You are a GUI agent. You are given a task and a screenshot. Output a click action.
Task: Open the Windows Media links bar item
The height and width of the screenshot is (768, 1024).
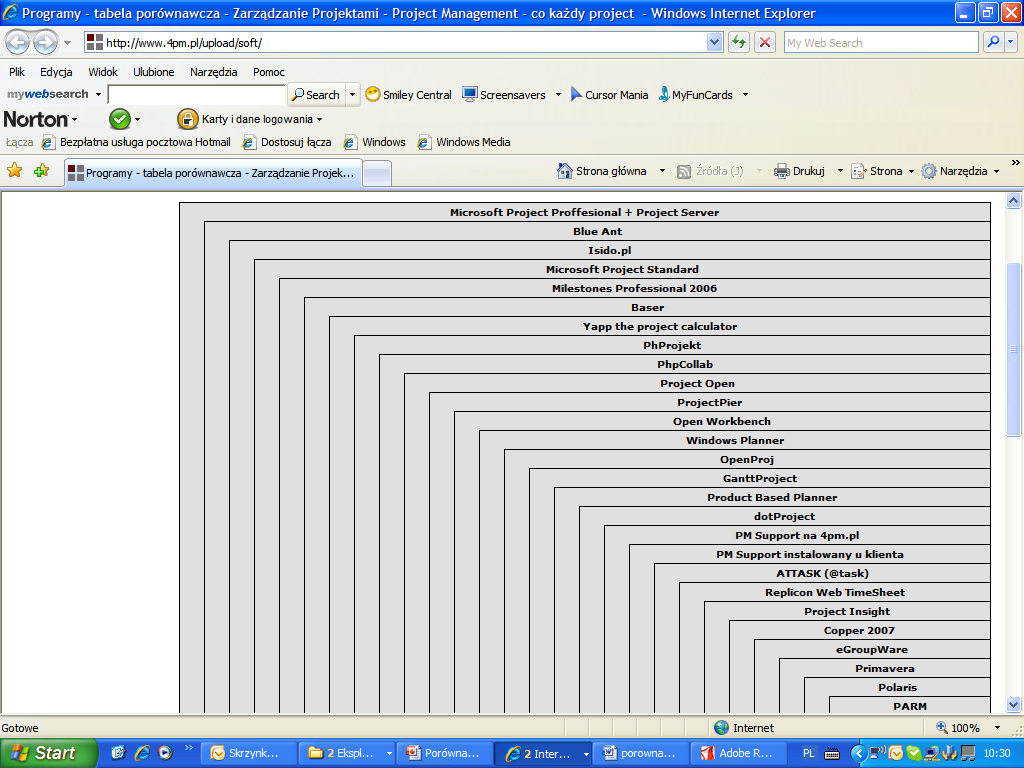[x=464, y=142]
